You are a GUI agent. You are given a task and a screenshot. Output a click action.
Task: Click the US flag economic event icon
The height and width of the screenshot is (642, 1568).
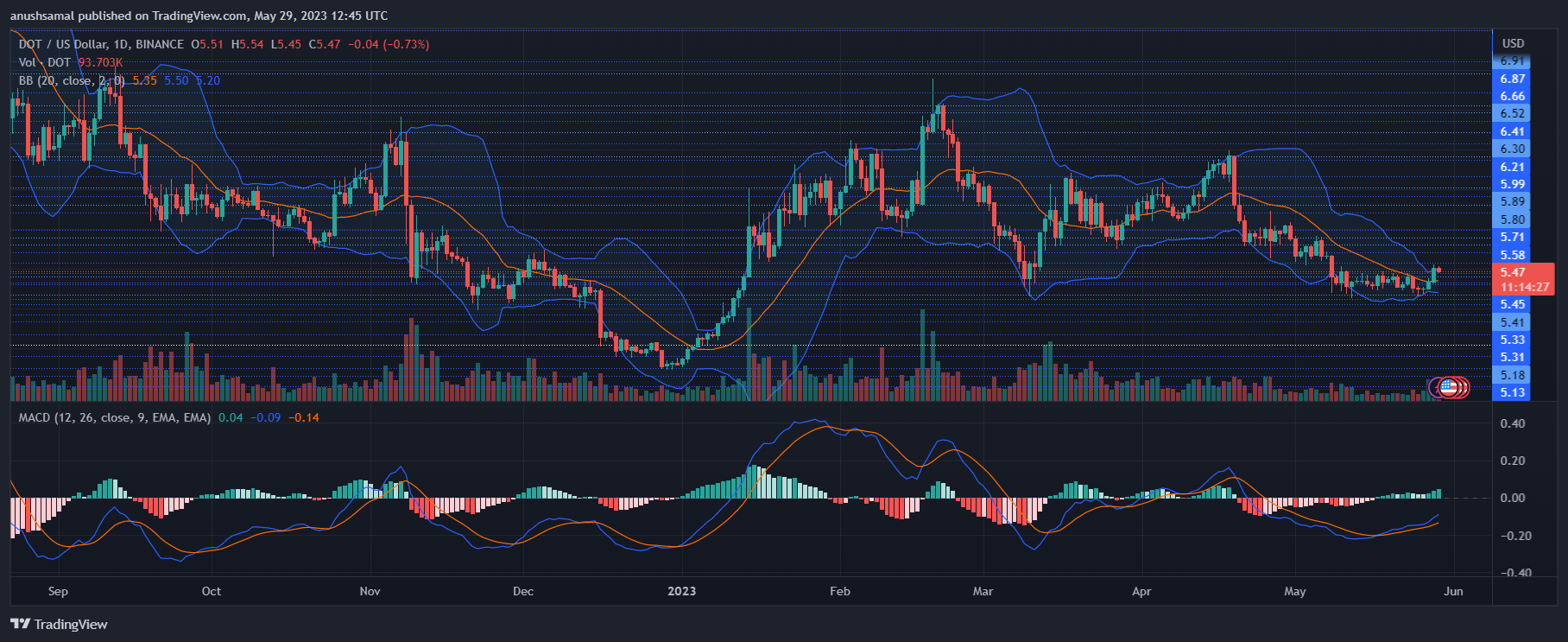coord(1450,387)
